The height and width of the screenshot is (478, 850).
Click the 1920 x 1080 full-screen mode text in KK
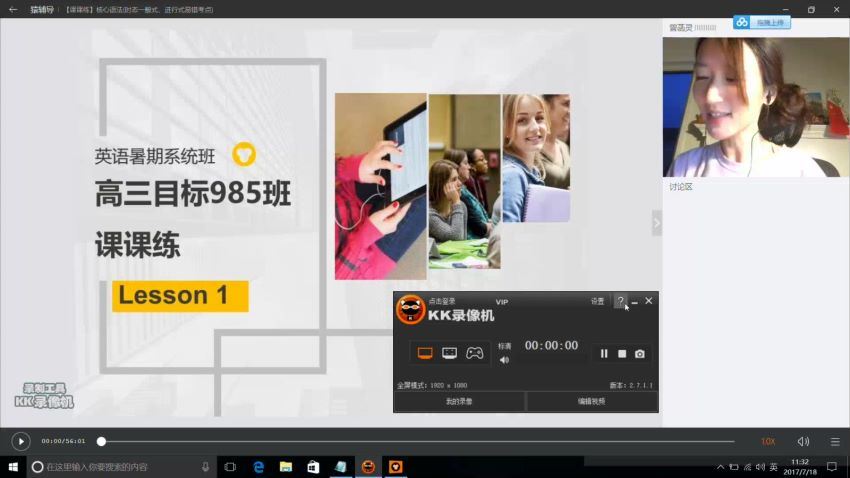tap(432, 385)
